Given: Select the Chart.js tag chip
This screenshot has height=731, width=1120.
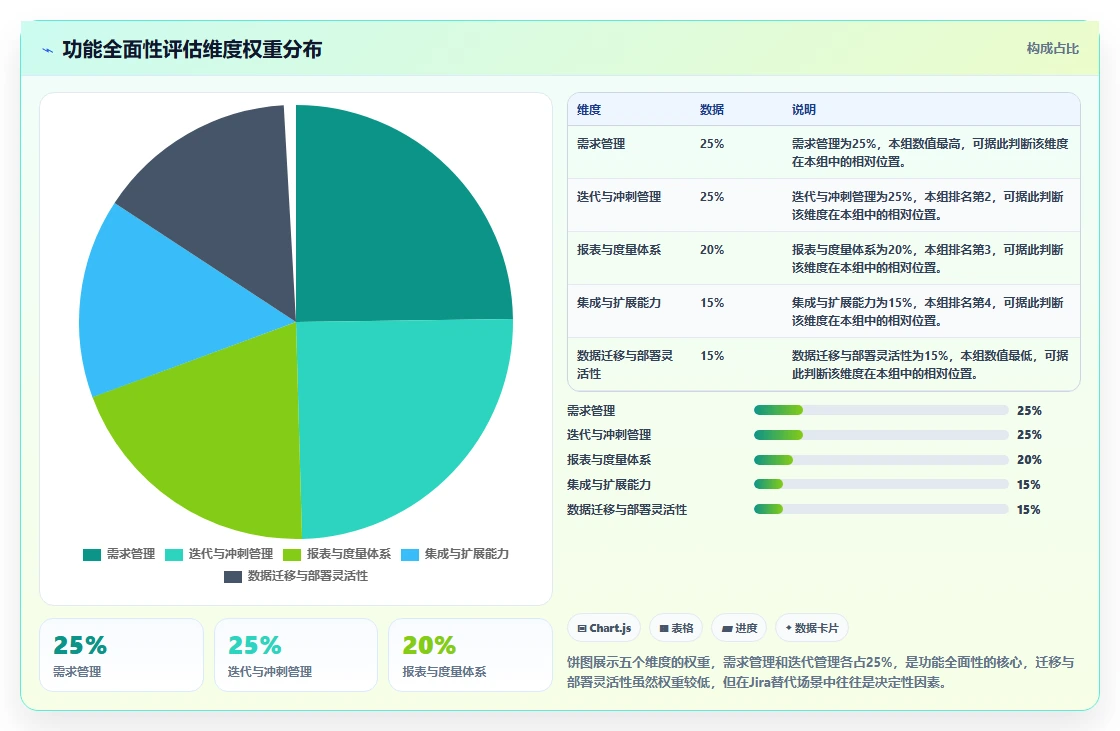Looking at the screenshot, I should coord(604,628).
